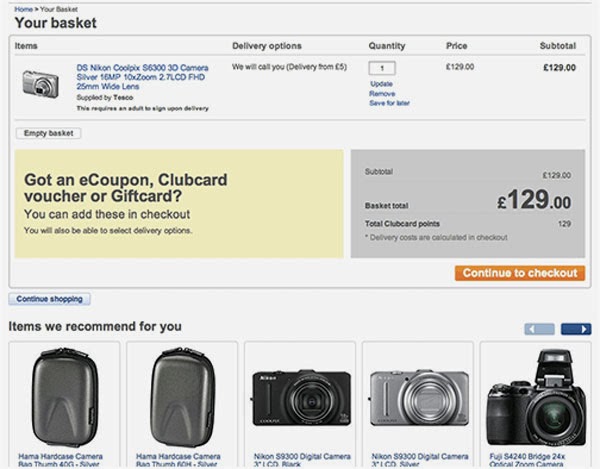Select the Fuji S4240 Bridge camera image

pyautogui.click(x=536, y=397)
